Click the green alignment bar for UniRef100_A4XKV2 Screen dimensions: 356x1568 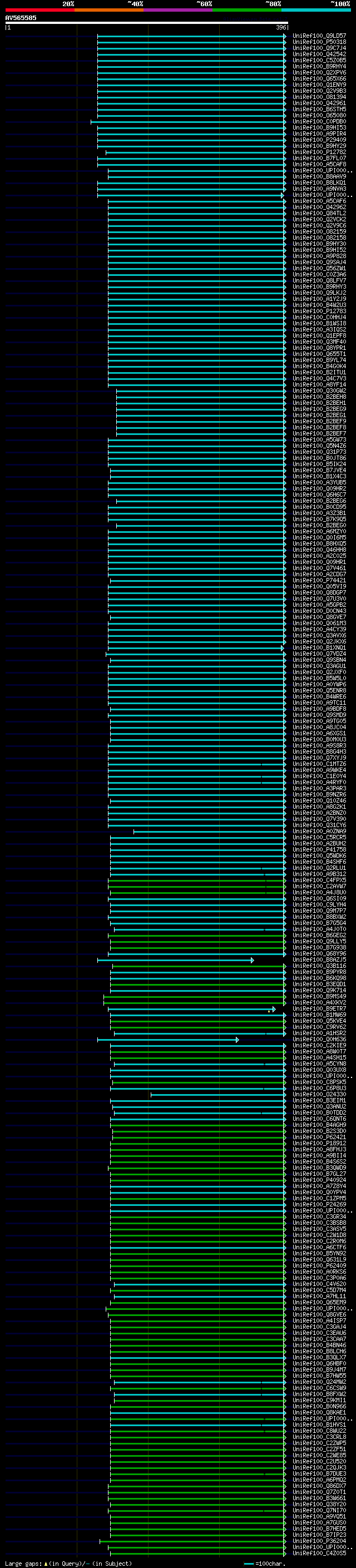coord(195,1002)
